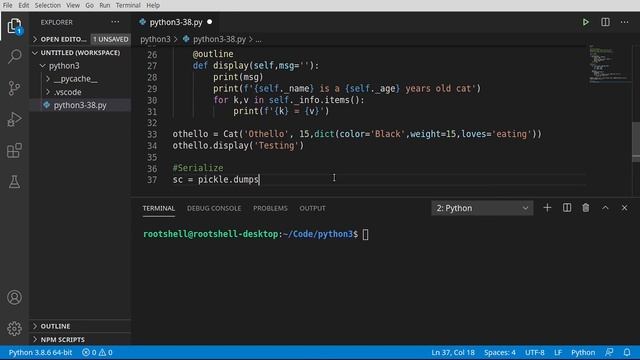Click the errors and warnings count

(x=97, y=352)
